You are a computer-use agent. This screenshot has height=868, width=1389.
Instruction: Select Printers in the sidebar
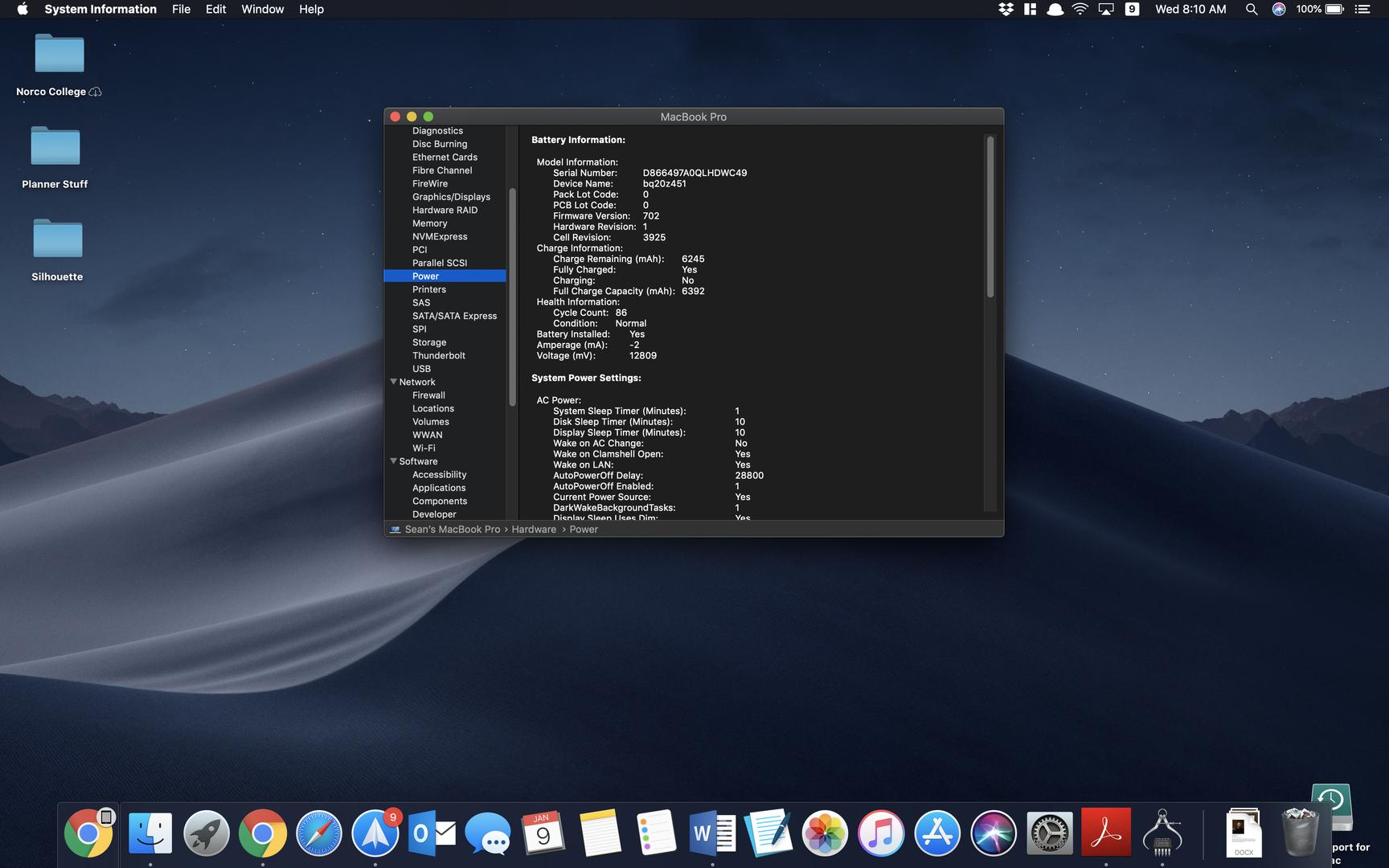429,289
